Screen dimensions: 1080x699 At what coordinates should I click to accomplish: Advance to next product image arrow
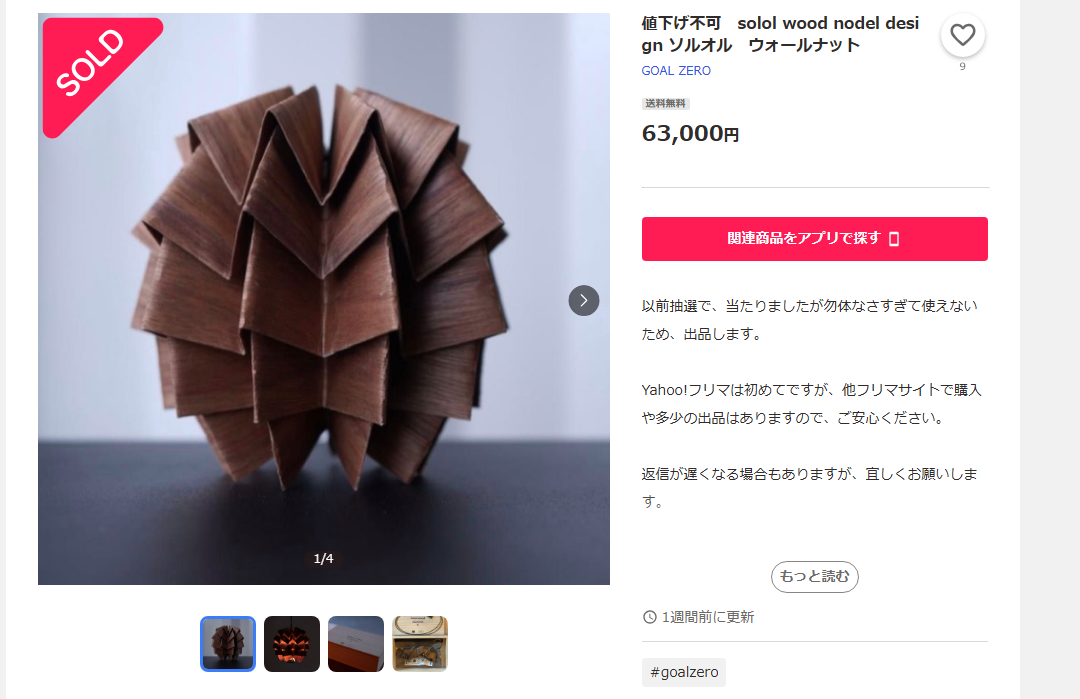[x=583, y=300]
